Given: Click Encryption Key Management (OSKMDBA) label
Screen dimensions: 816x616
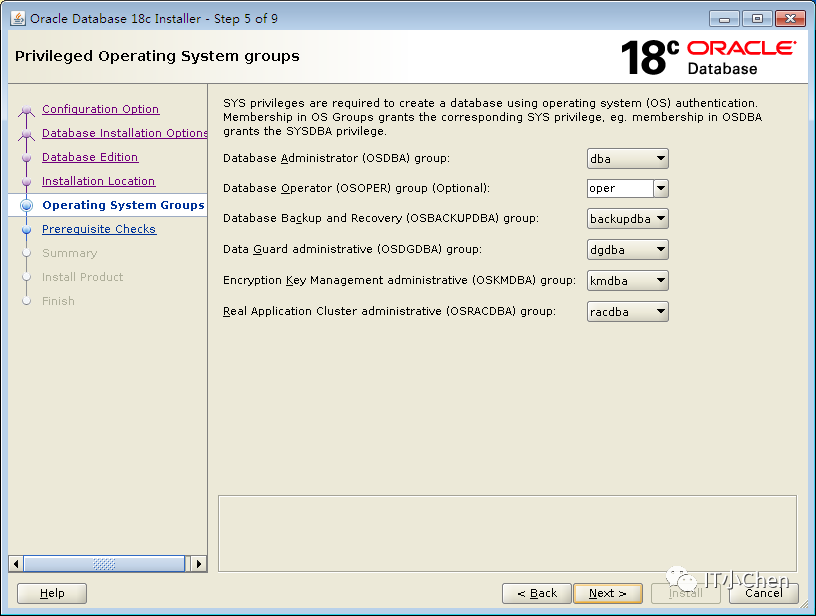Looking at the screenshot, I should [399, 280].
